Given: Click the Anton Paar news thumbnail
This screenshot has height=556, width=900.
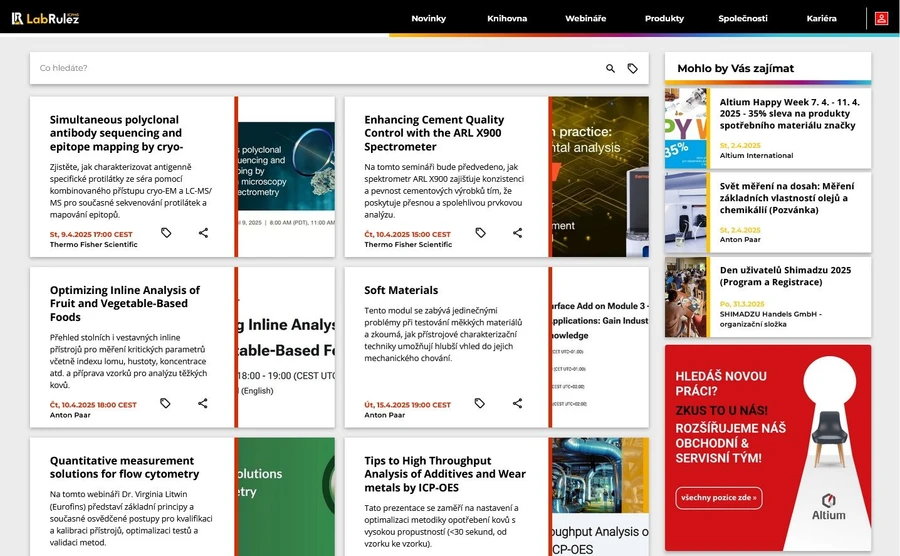Looking at the screenshot, I should click(x=686, y=212).
